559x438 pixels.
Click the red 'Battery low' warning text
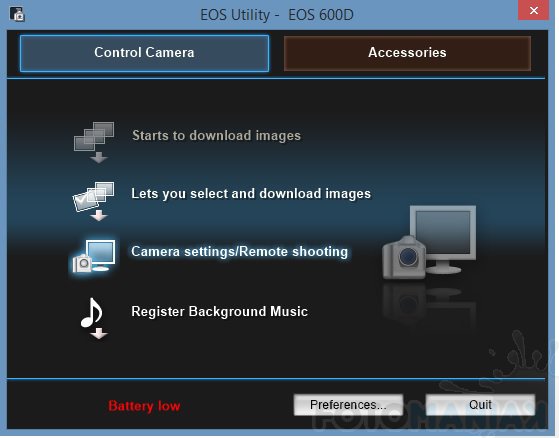[x=144, y=406]
